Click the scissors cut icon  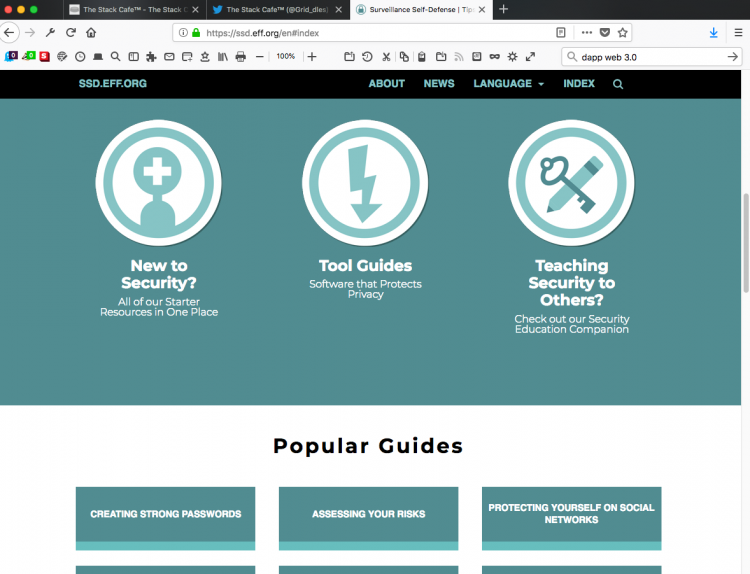click(386, 56)
